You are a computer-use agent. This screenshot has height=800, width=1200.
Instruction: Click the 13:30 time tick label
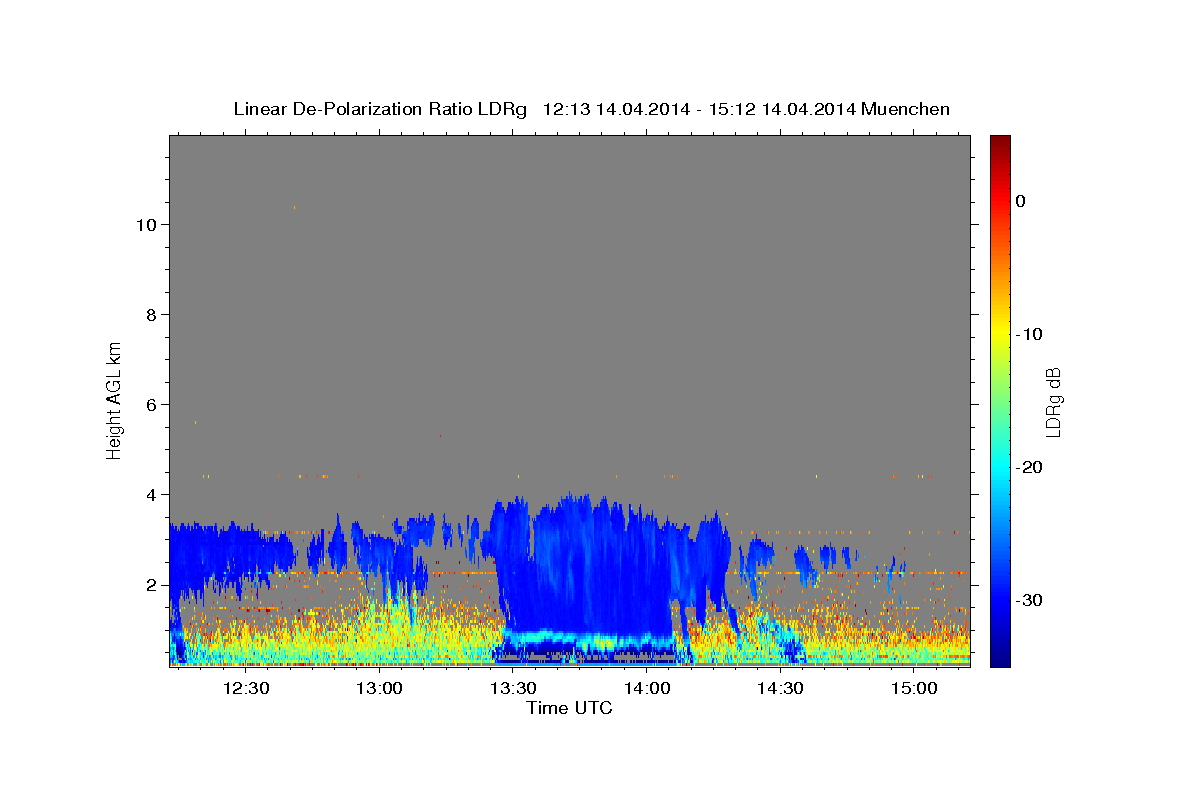click(x=513, y=688)
